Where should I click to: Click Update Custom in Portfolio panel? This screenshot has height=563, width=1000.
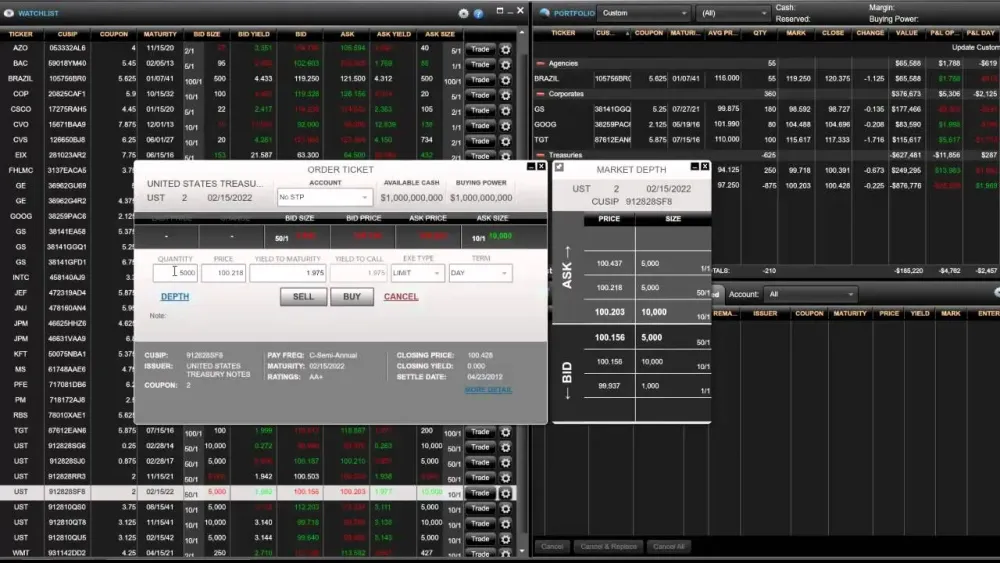(x=975, y=47)
